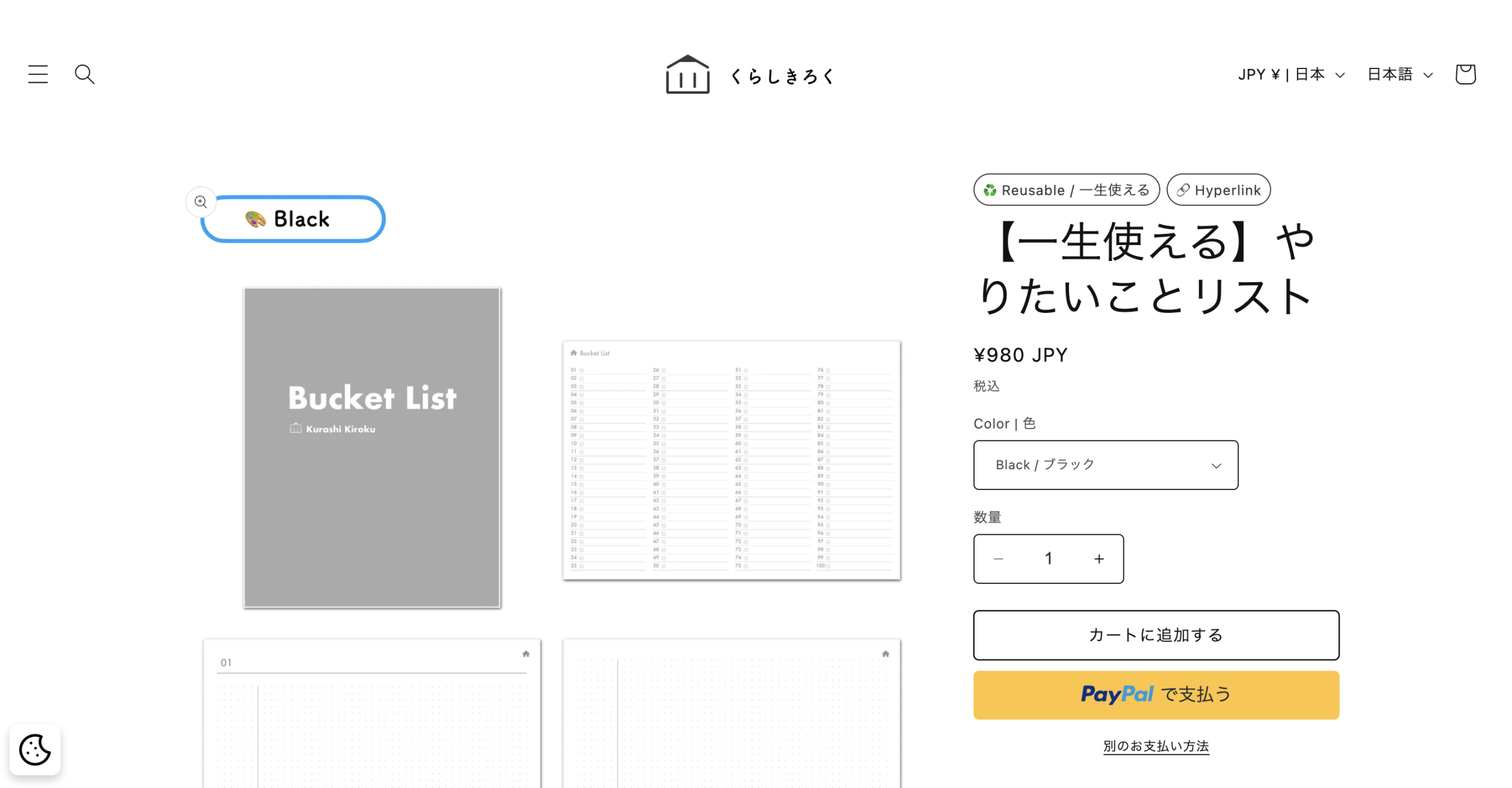Screen dimensions: 1512x788
Task: Open the shopping cart icon
Action: pyautogui.click(x=1465, y=74)
